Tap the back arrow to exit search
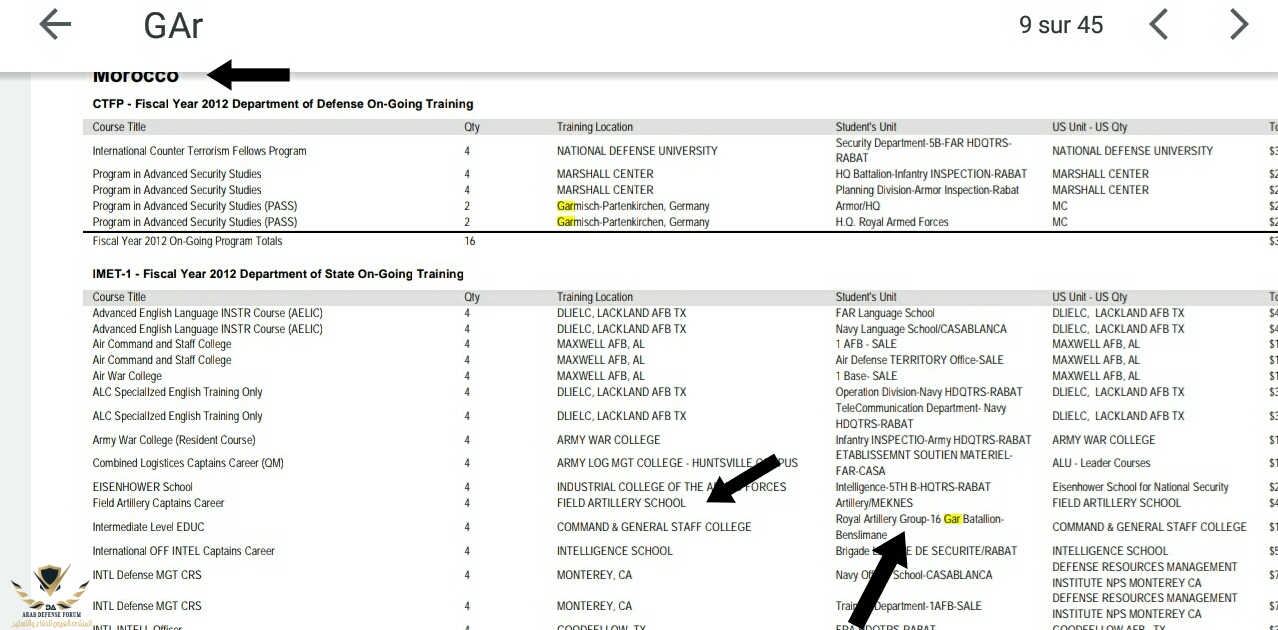1278x630 pixels. point(55,26)
